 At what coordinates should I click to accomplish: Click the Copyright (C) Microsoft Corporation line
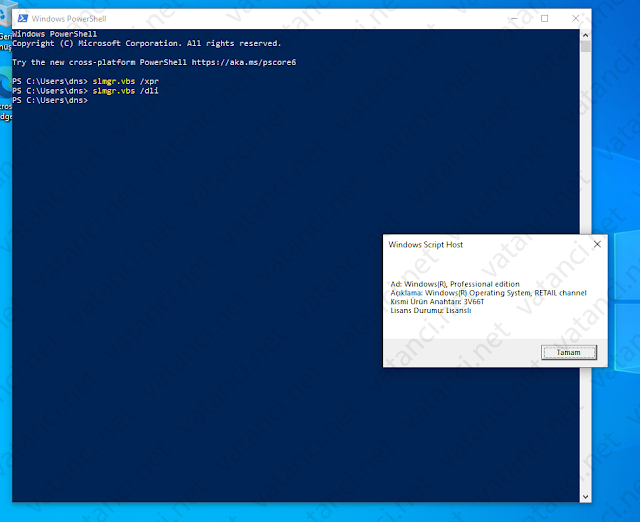click(147, 43)
